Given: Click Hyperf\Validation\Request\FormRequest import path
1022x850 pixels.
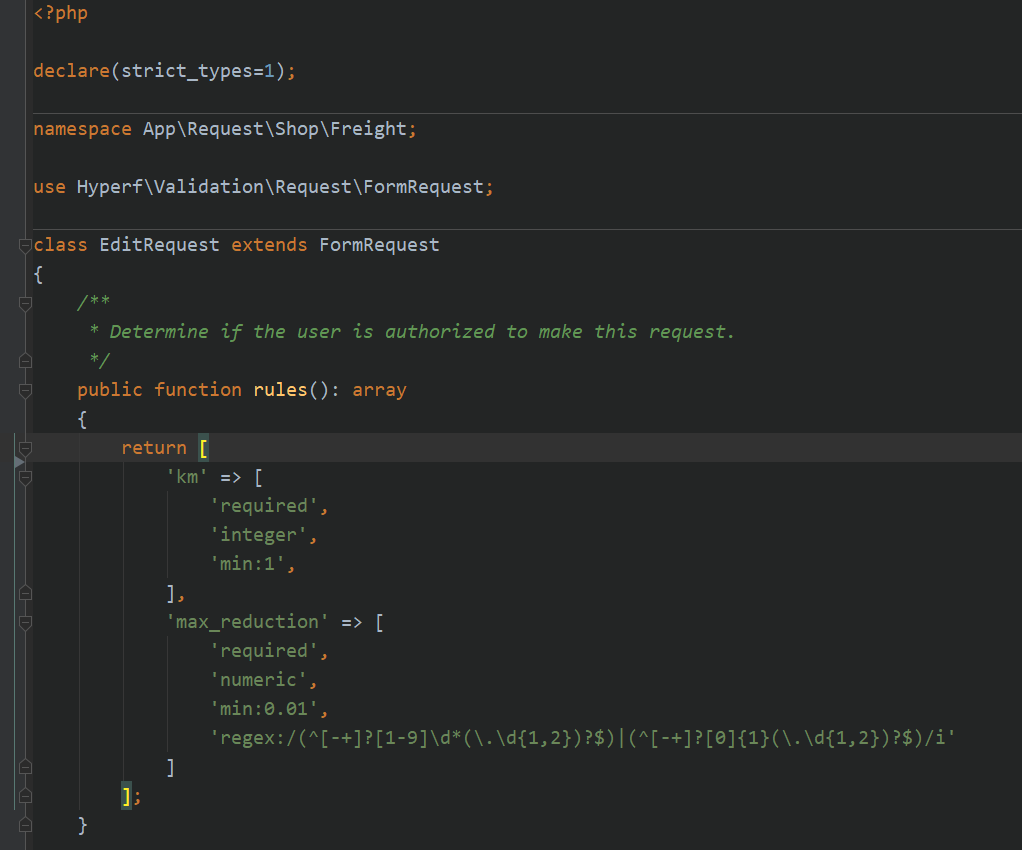Looking at the screenshot, I should (x=280, y=187).
